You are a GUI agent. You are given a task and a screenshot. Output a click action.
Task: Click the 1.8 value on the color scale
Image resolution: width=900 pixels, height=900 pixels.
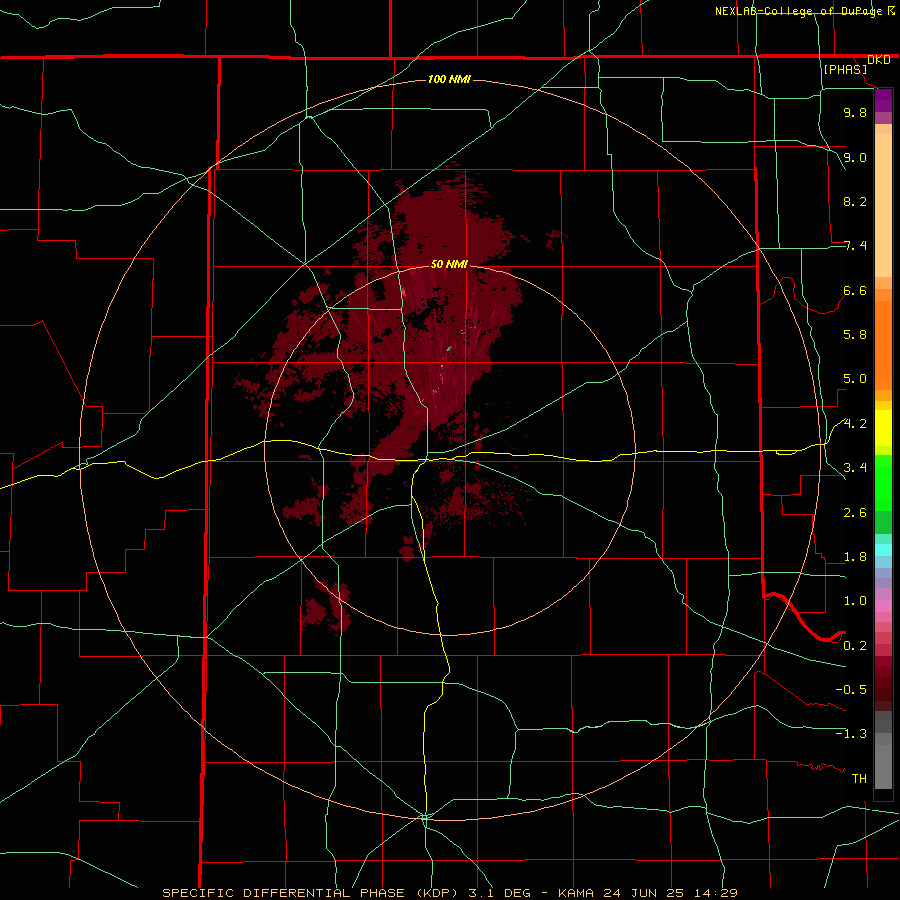(855, 557)
